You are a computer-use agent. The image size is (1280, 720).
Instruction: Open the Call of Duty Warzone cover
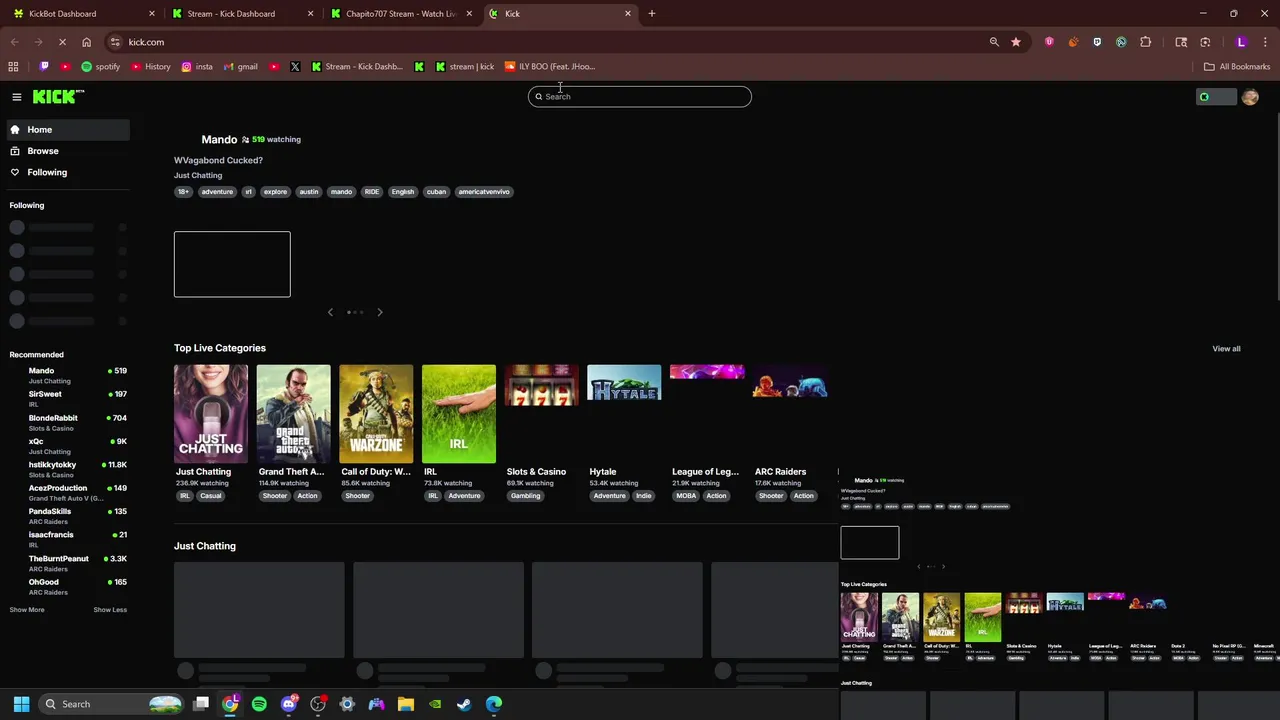click(376, 414)
